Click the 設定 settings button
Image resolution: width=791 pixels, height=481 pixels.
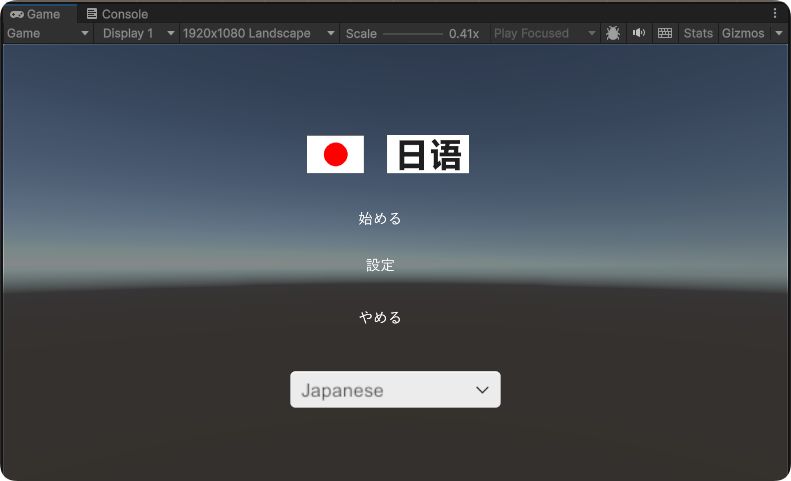point(380,265)
